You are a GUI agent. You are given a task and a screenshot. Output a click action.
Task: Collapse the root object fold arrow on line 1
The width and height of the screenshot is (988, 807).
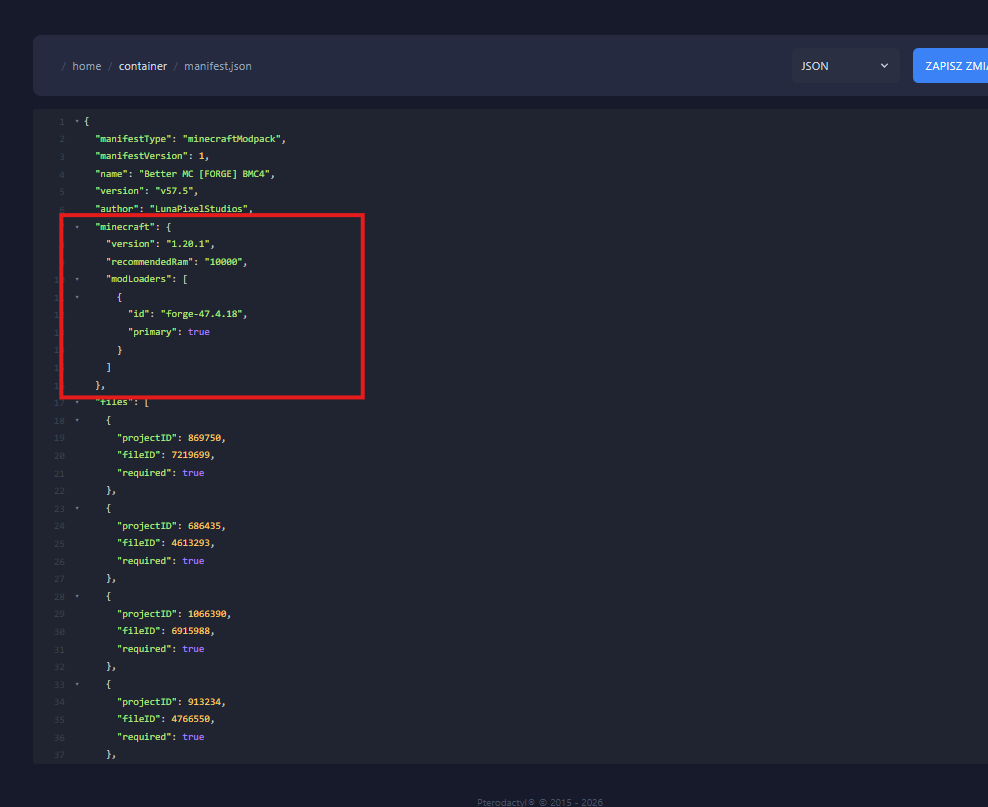point(77,121)
